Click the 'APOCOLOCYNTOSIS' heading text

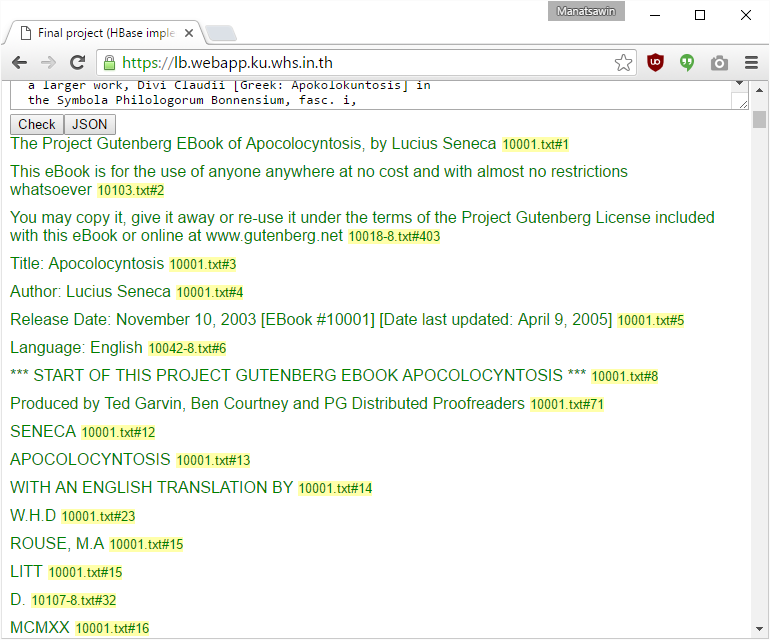click(90, 460)
